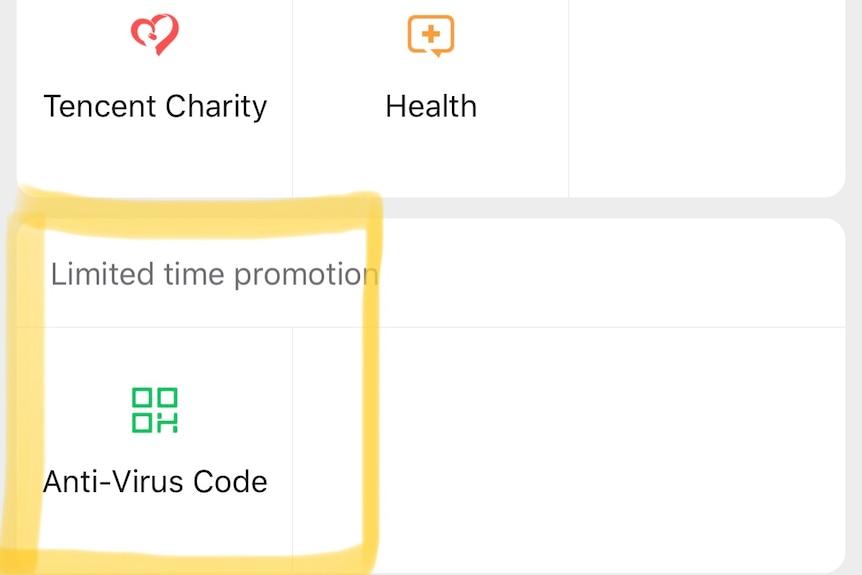Click the word Limited in the promotion header
Screen dimensions: 862x575
coord(102,274)
